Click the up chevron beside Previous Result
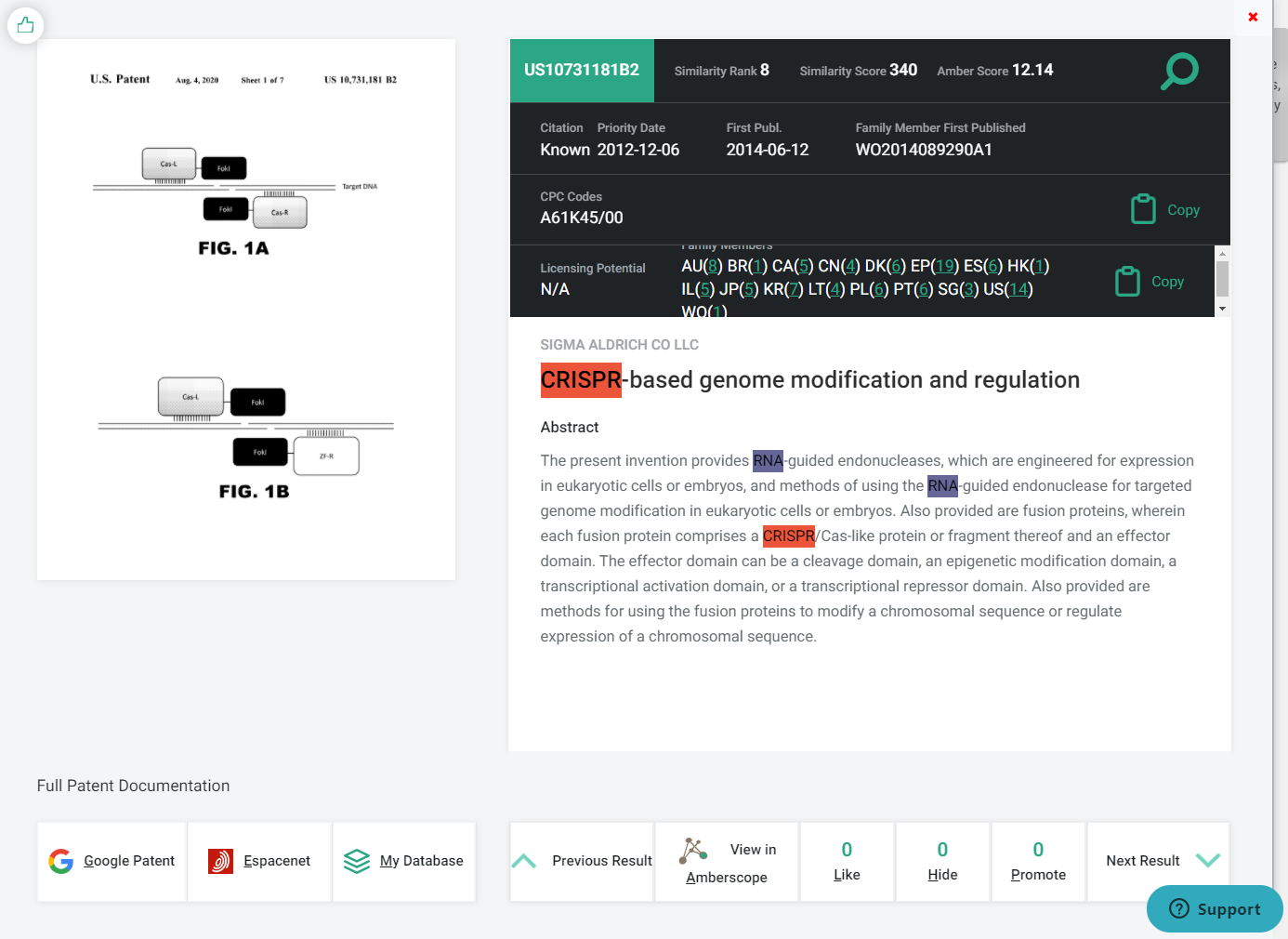Screen dimensions: 1288x939 [524, 861]
